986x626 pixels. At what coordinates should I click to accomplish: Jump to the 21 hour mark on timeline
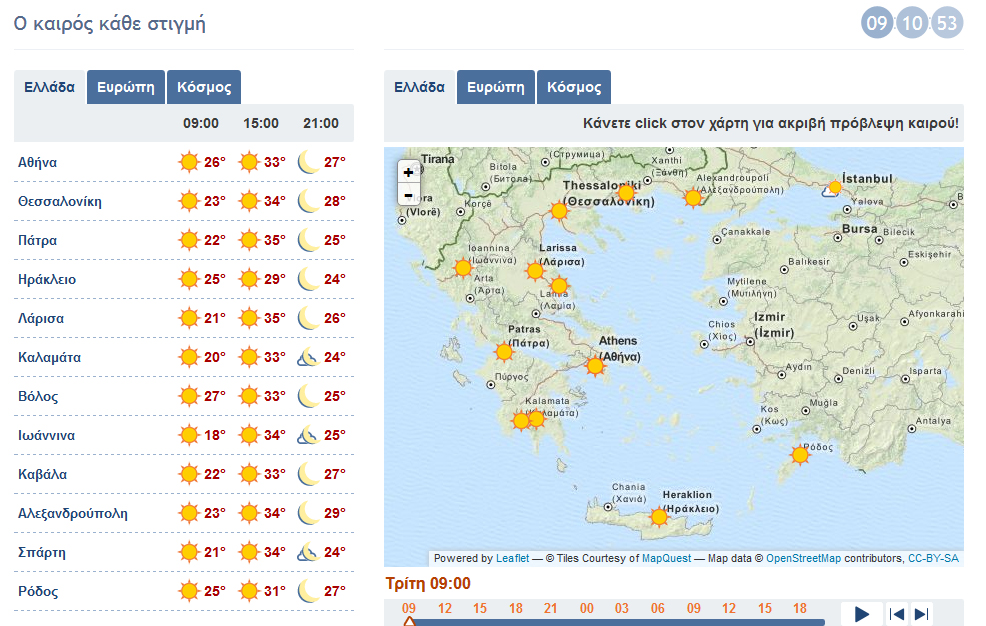pos(549,608)
